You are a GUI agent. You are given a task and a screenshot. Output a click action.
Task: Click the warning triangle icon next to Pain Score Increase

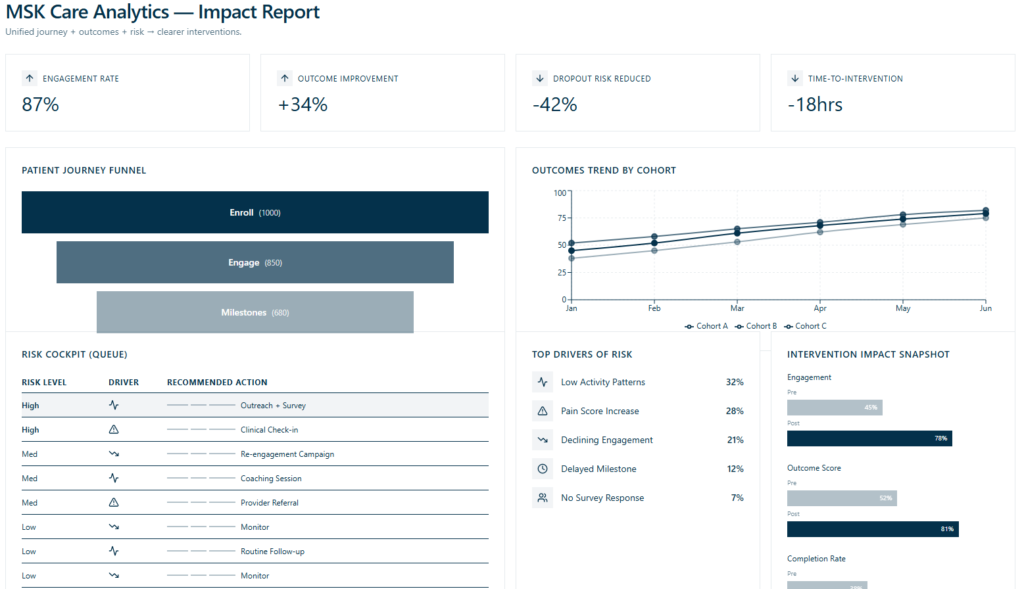[x=542, y=411]
